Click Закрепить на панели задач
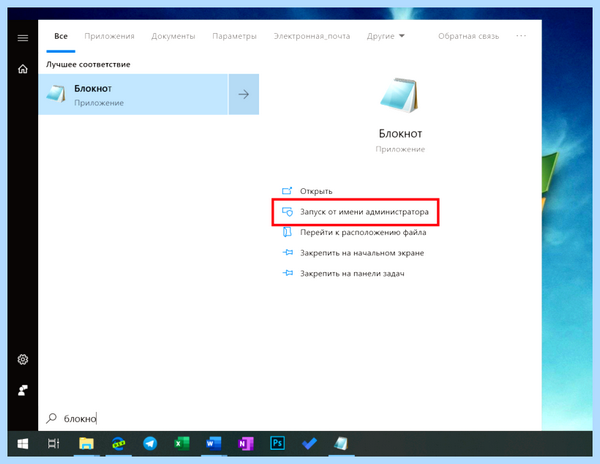 click(x=352, y=274)
